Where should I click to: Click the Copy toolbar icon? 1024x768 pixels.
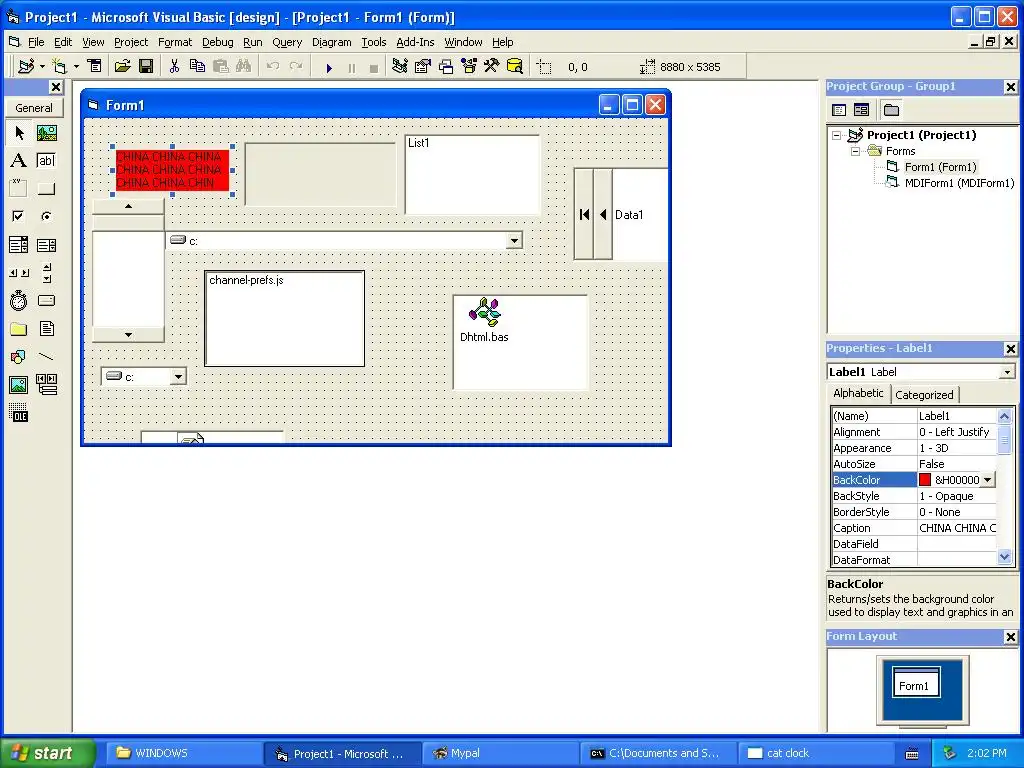pyautogui.click(x=197, y=67)
